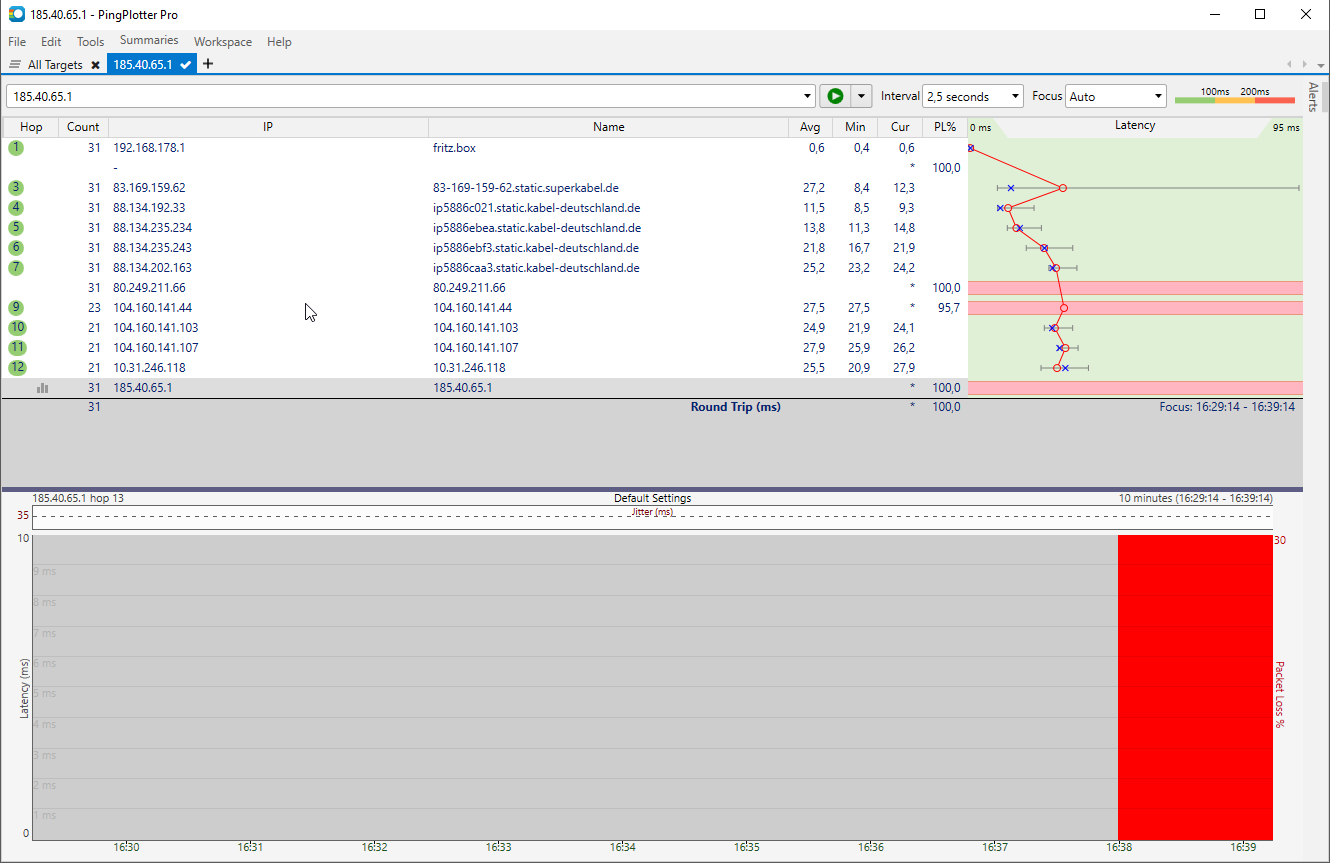Click the PingPlotter app icon in title bar
Screen dimensions: 1330x863
pyautogui.click(x=16, y=14)
